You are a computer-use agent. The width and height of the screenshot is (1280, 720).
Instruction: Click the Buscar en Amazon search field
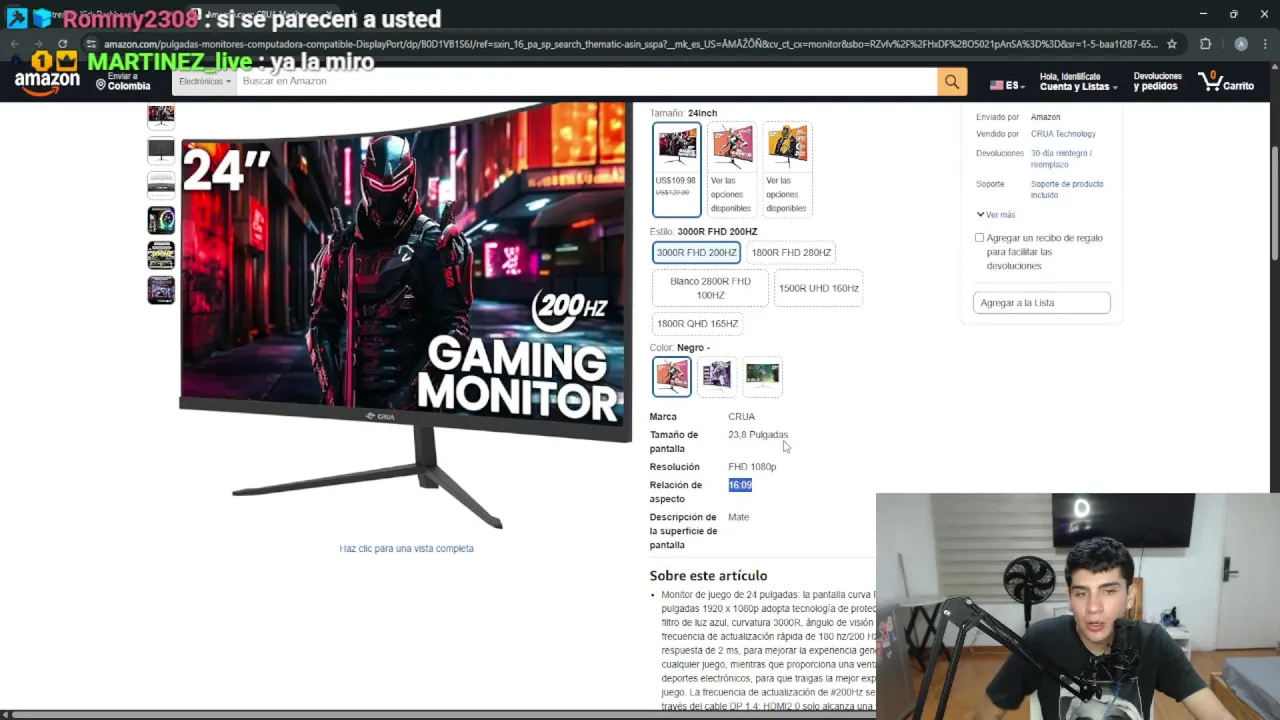tap(587, 81)
